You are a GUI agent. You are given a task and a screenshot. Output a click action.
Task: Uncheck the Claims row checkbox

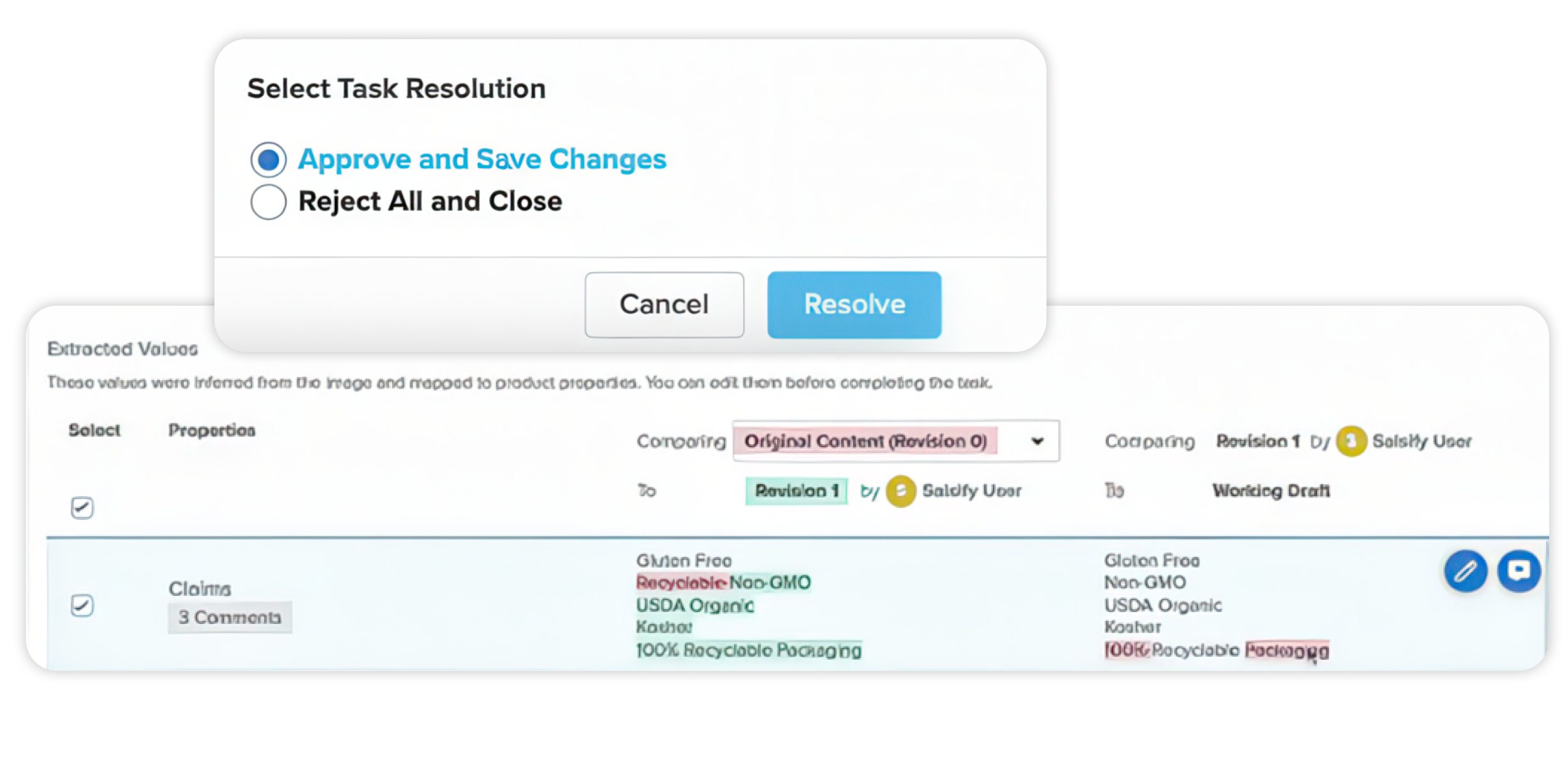[x=82, y=605]
